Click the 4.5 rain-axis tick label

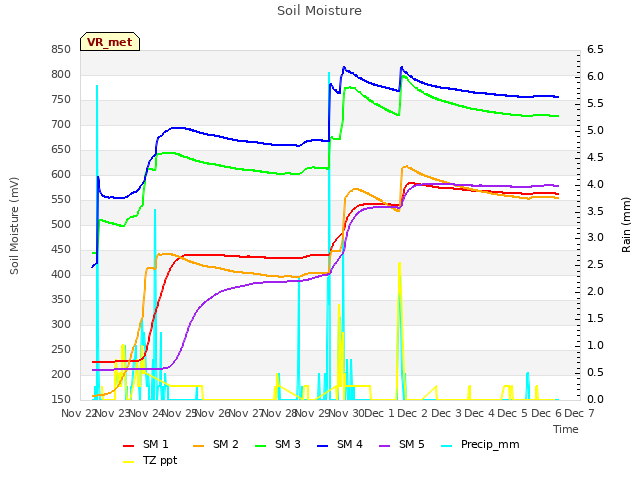tap(595, 158)
